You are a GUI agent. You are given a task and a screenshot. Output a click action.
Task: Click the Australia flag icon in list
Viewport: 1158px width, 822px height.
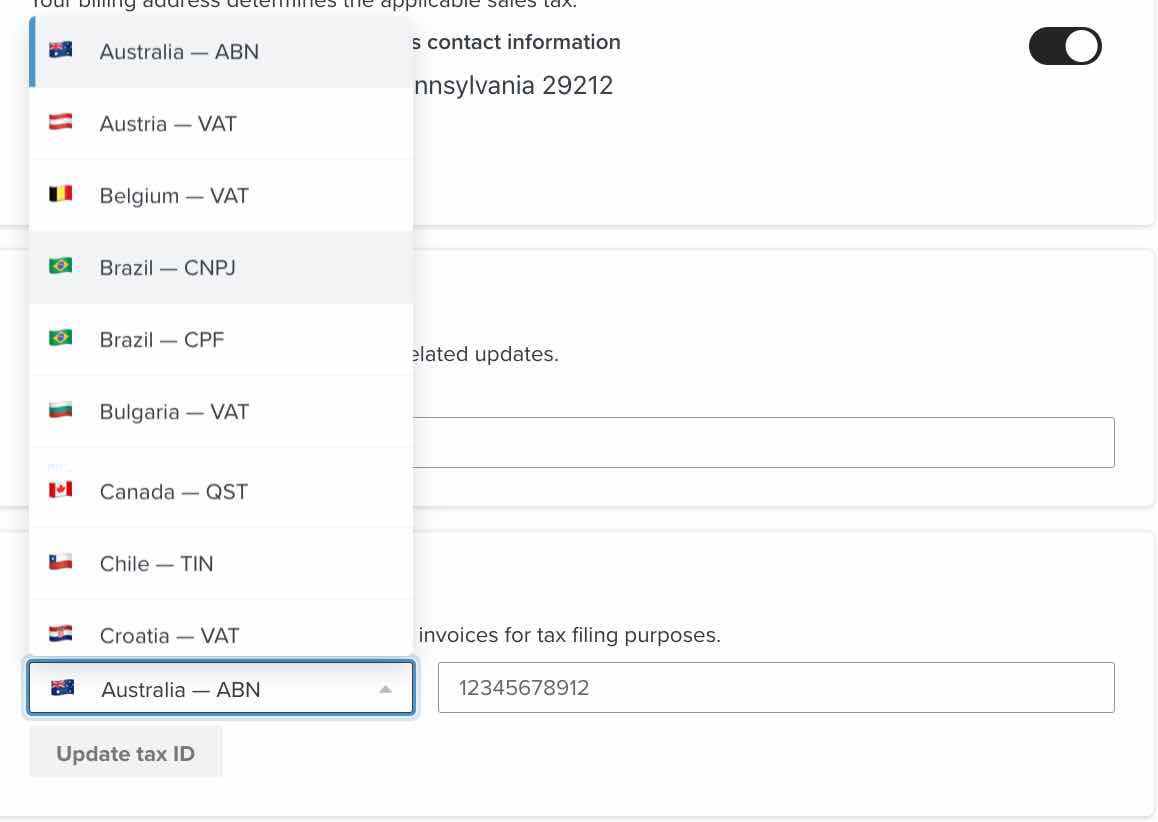click(61, 51)
